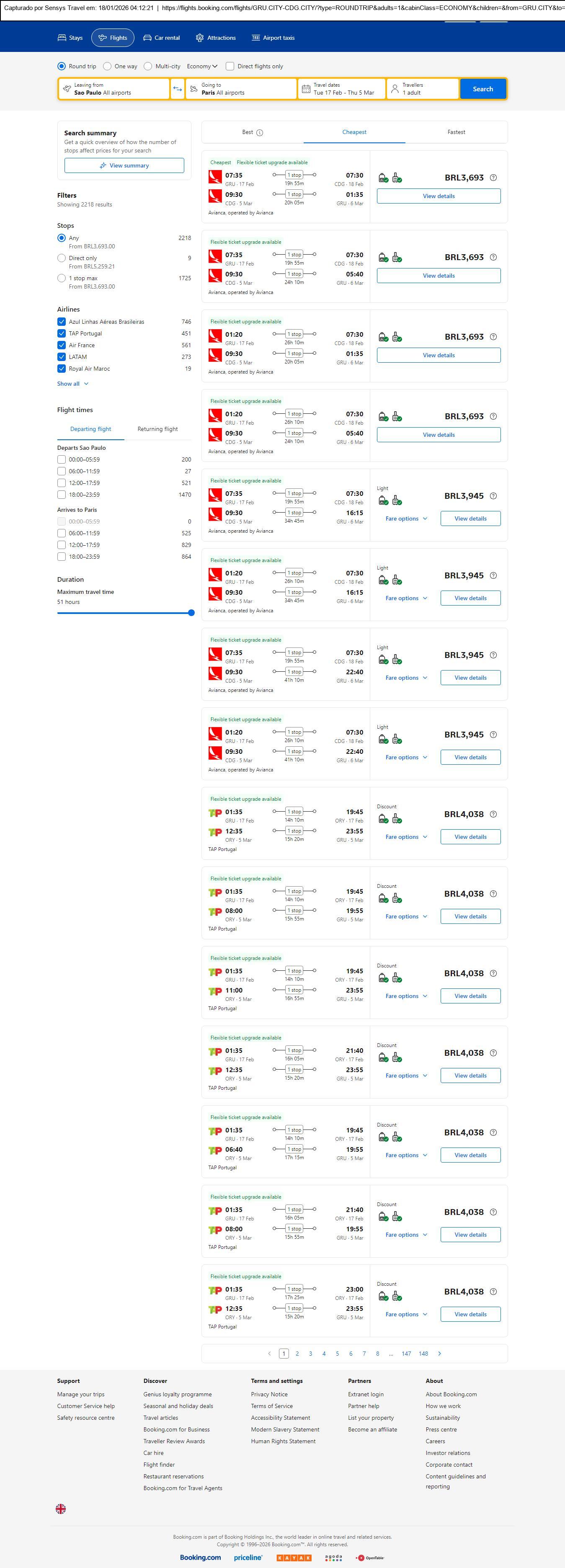Click the help icon beside first BRL3,693 price
Screen dimensions: 565x1568
493,178
